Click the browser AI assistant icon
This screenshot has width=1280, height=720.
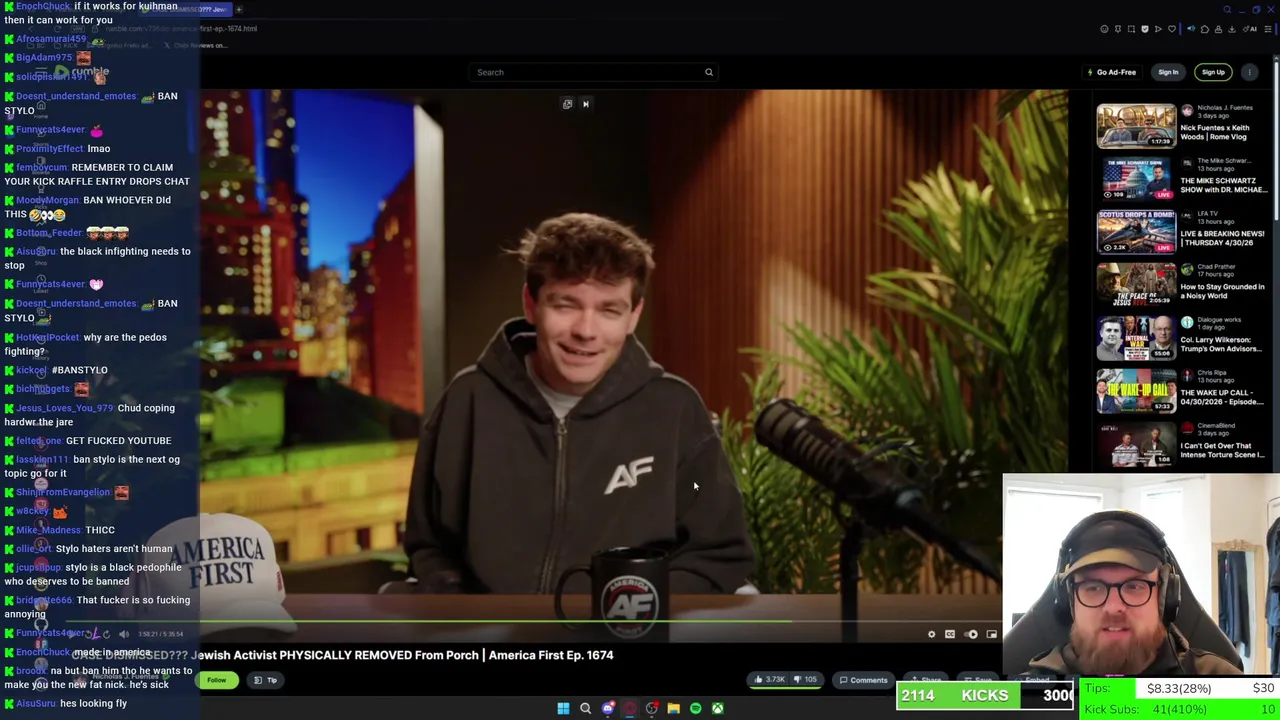(x=1250, y=29)
